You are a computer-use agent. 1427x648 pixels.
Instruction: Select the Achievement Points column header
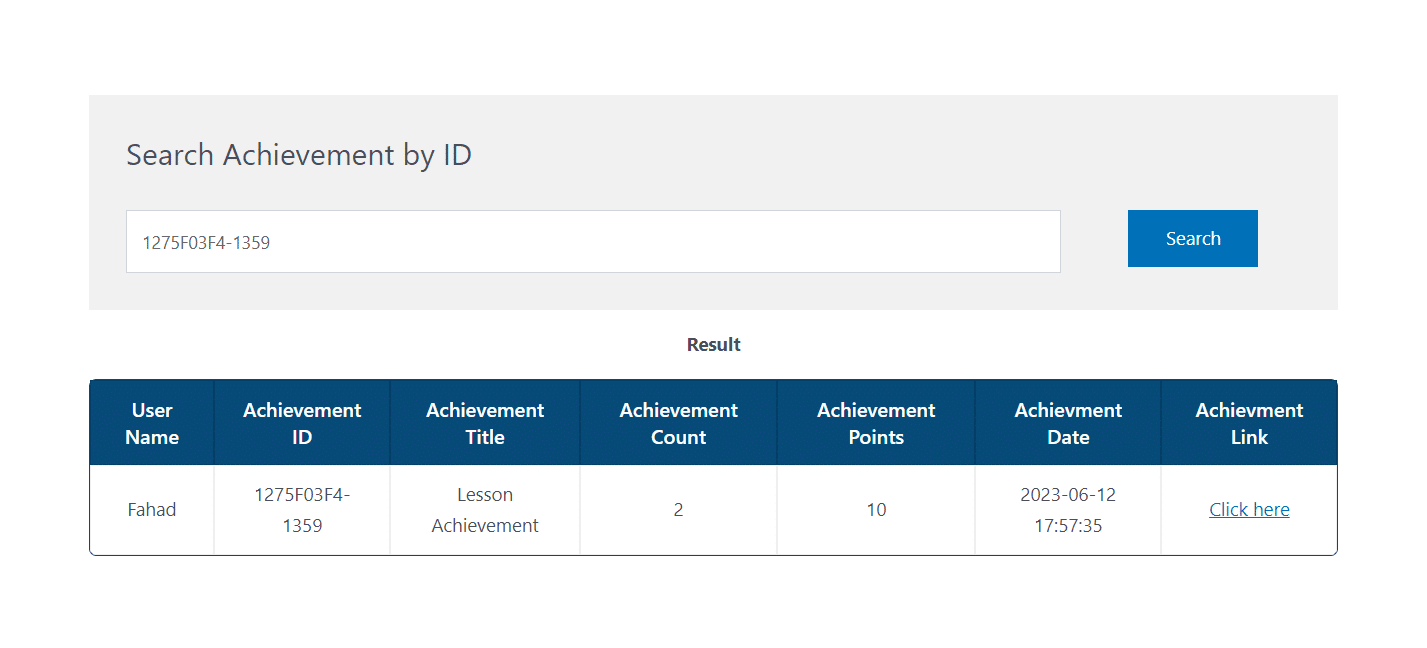(876, 423)
